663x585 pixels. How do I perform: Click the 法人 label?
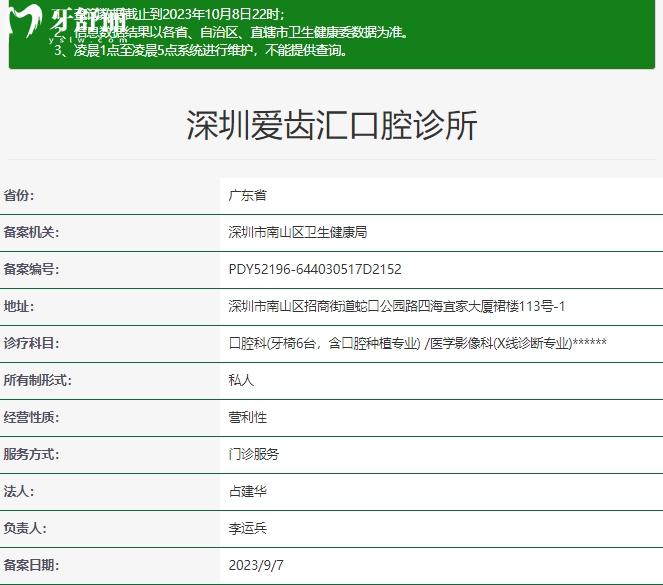tap(19, 491)
